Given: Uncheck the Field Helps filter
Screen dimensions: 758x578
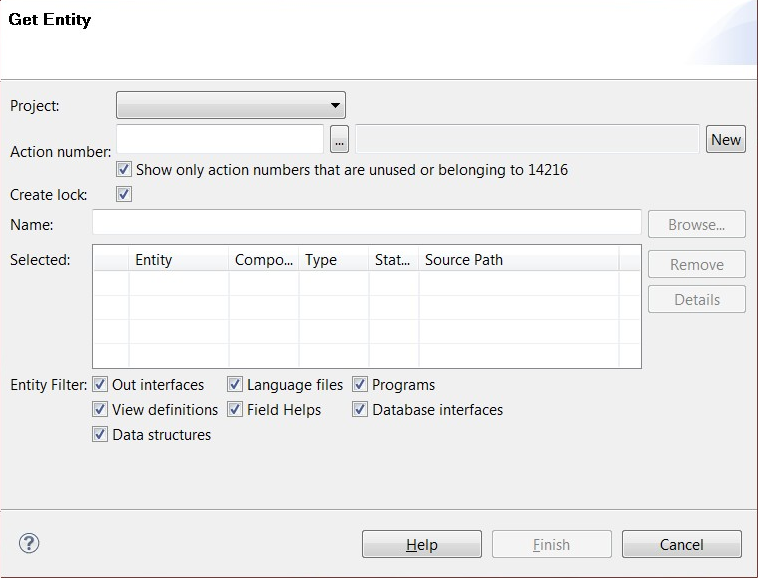Looking at the screenshot, I should [x=235, y=410].
